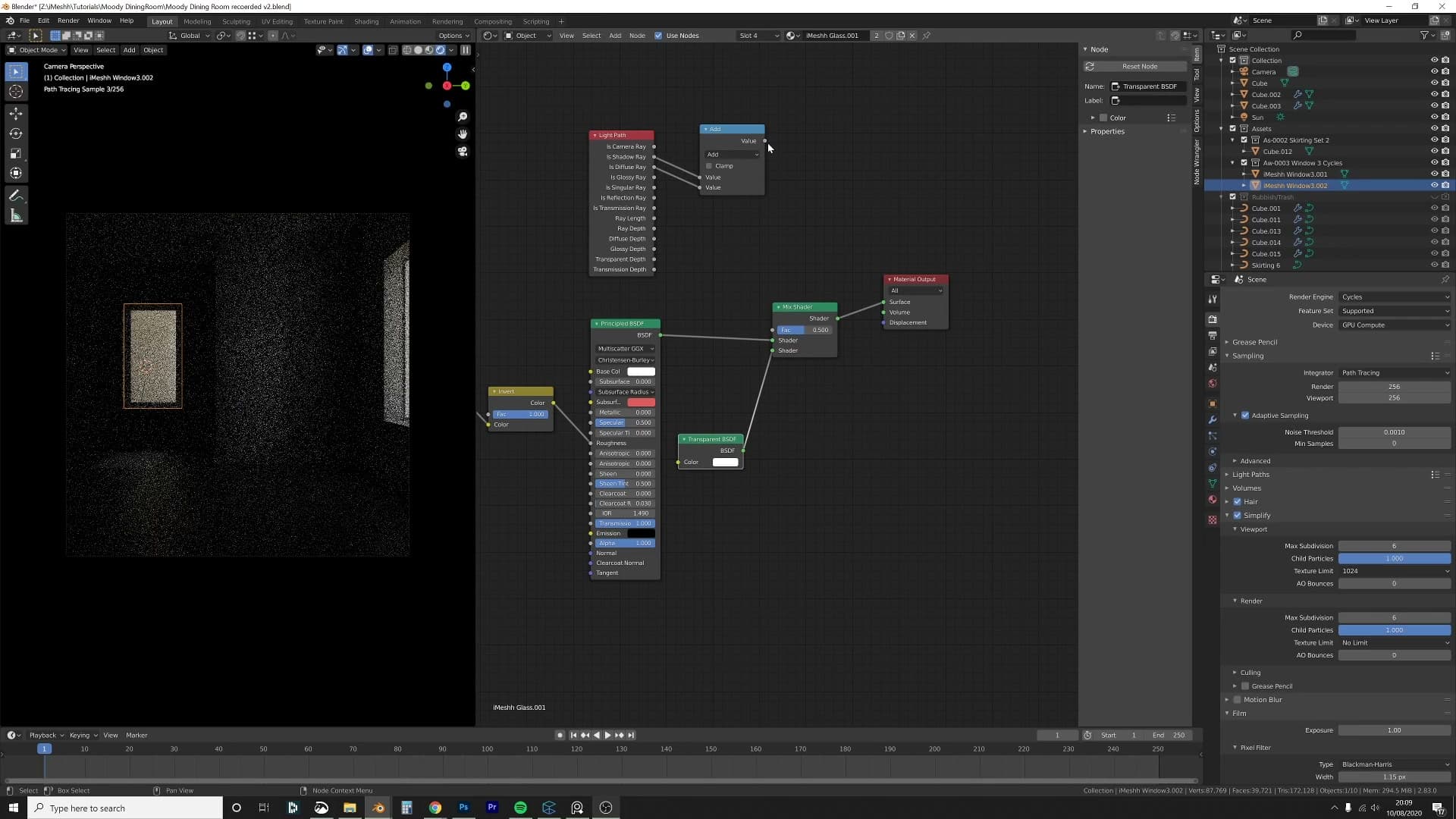Toggle Clamp checkbox in Add node
Image resolution: width=1456 pixels, height=819 pixels.
pos(709,166)
